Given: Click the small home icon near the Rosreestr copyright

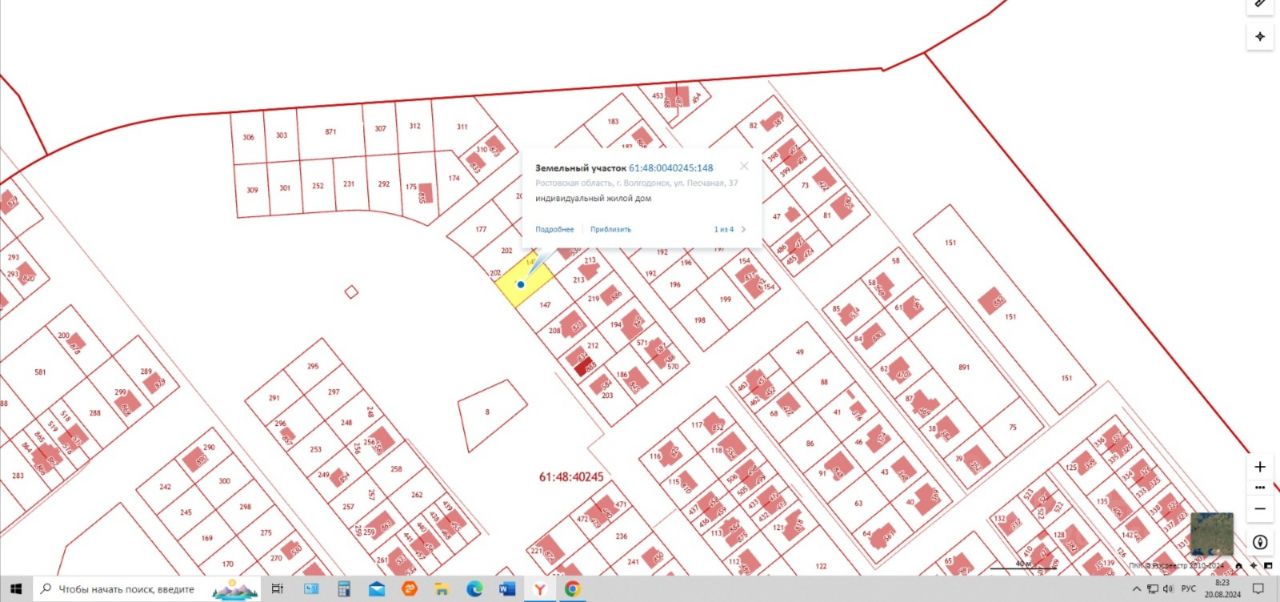Looking at the screenshot, I should tap(1239, 565).
